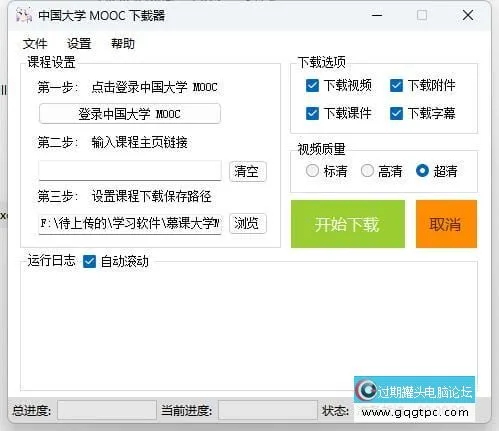Click the 浏览 button

click(248, 223)
